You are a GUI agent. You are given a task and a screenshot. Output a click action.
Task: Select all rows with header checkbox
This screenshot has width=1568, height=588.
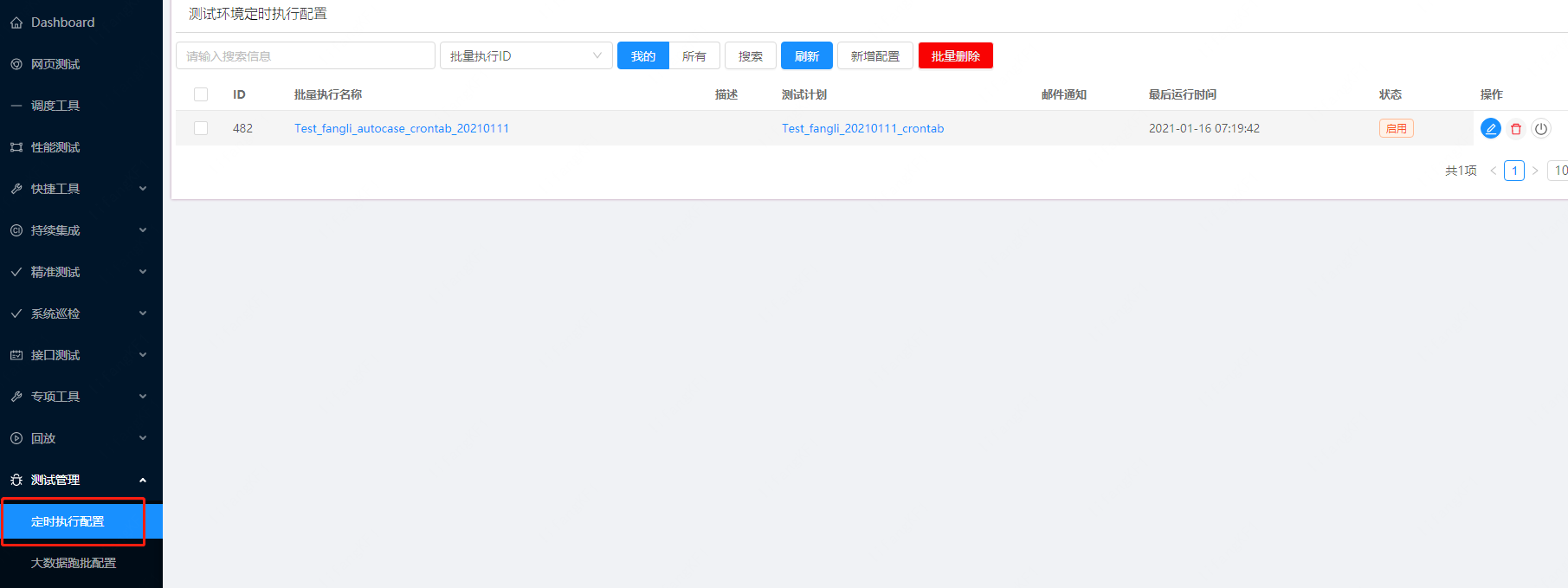[201, 94]
